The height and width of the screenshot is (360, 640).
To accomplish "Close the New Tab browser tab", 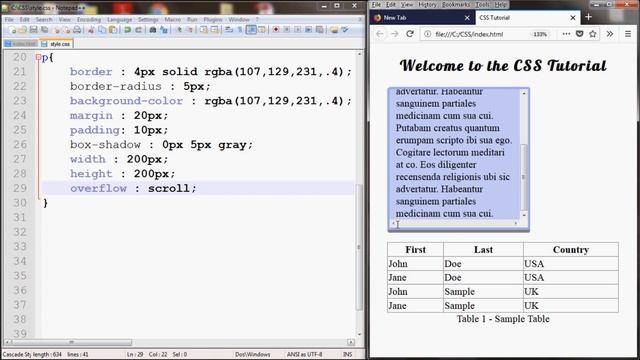I will pyautogui.click(x=467, y=18).
